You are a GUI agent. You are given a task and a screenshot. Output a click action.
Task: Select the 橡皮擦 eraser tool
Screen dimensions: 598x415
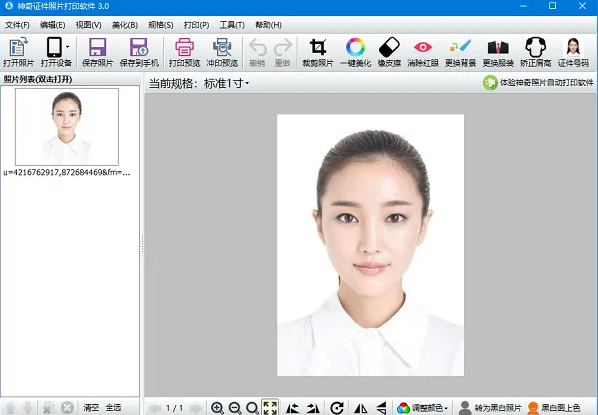389,52
